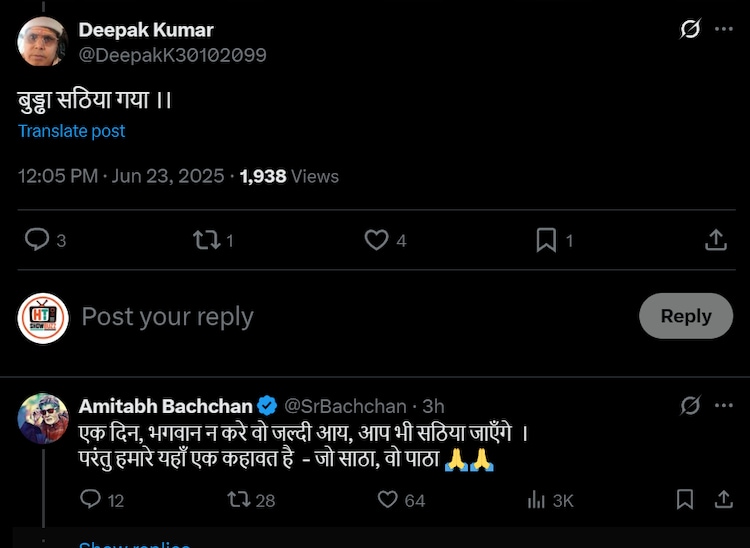View analytics for Amitabh Bachchan's reply

coord(537,499)
